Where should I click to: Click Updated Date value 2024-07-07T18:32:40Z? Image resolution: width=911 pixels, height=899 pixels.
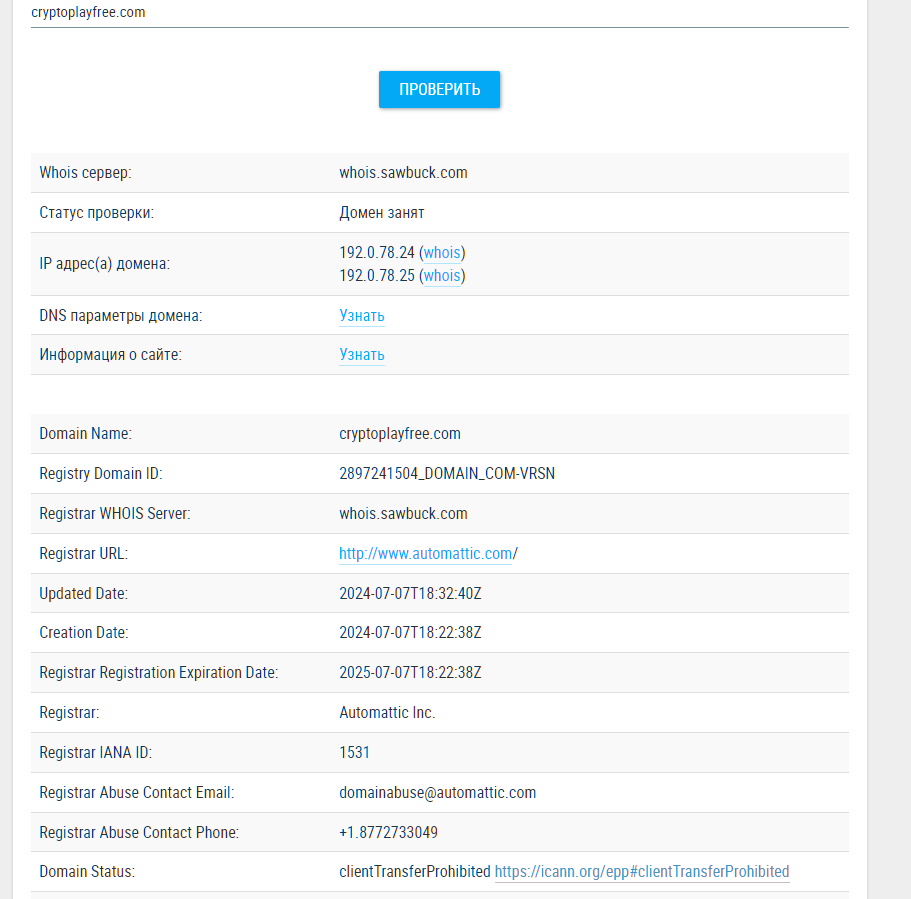(410, 593)
